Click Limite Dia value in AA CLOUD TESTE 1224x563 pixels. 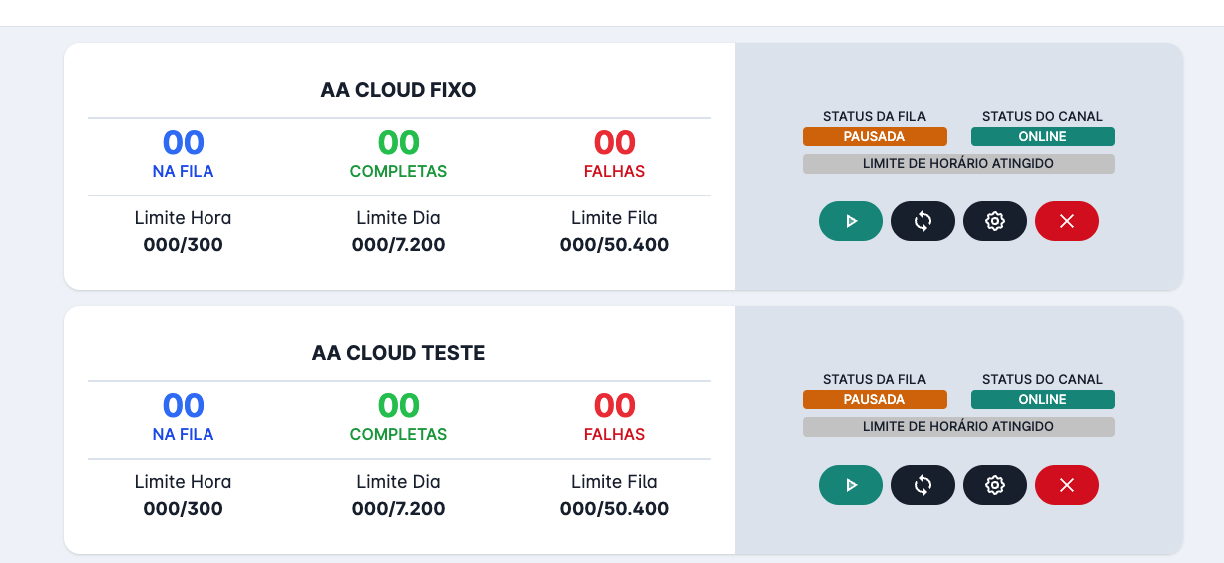click(x=399, y=508)
